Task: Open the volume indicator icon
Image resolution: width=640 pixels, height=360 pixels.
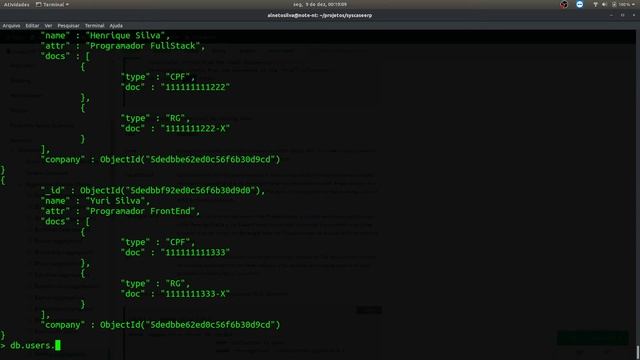Action: coord(604,4)
